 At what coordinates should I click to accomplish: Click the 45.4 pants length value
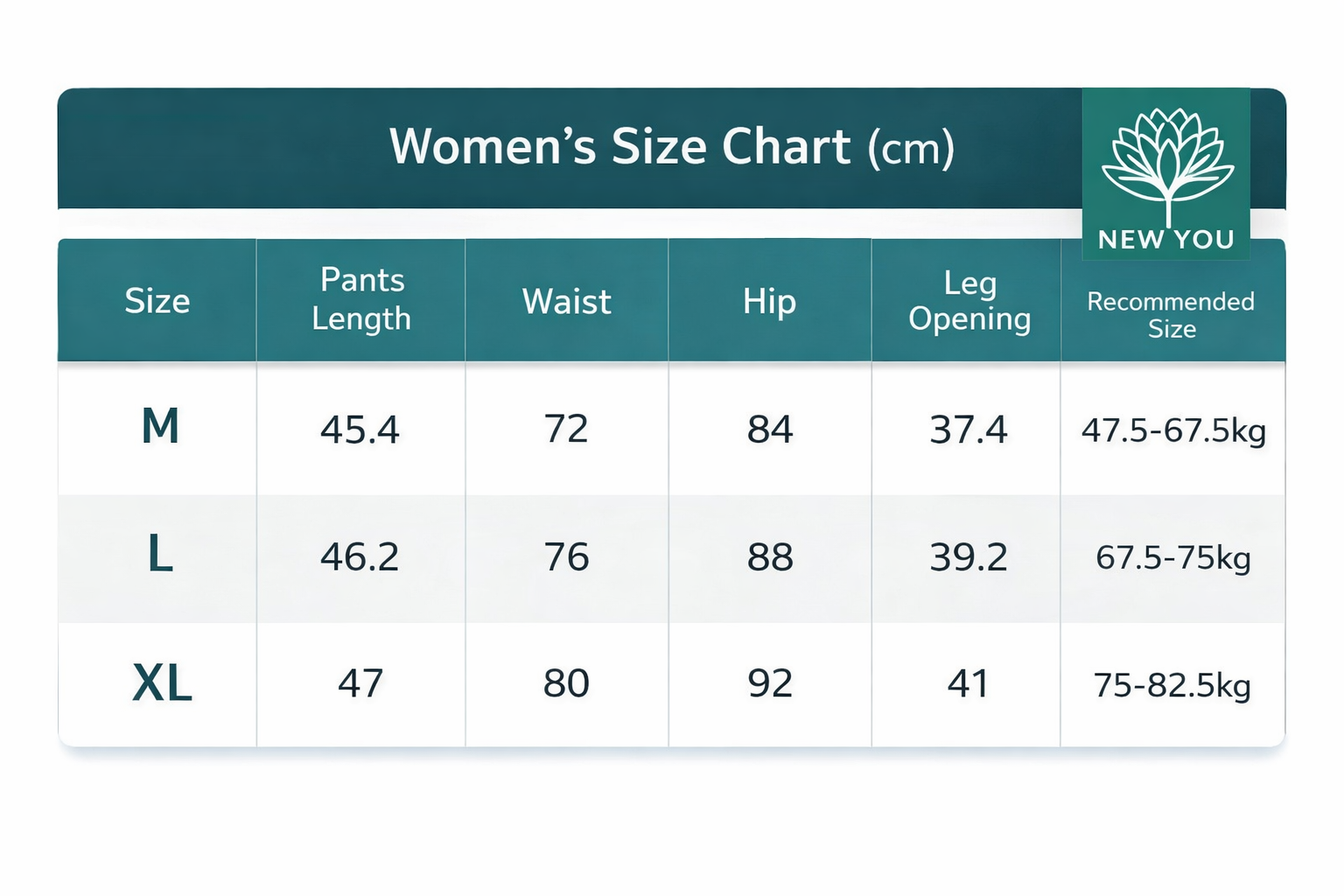[360, 430]
